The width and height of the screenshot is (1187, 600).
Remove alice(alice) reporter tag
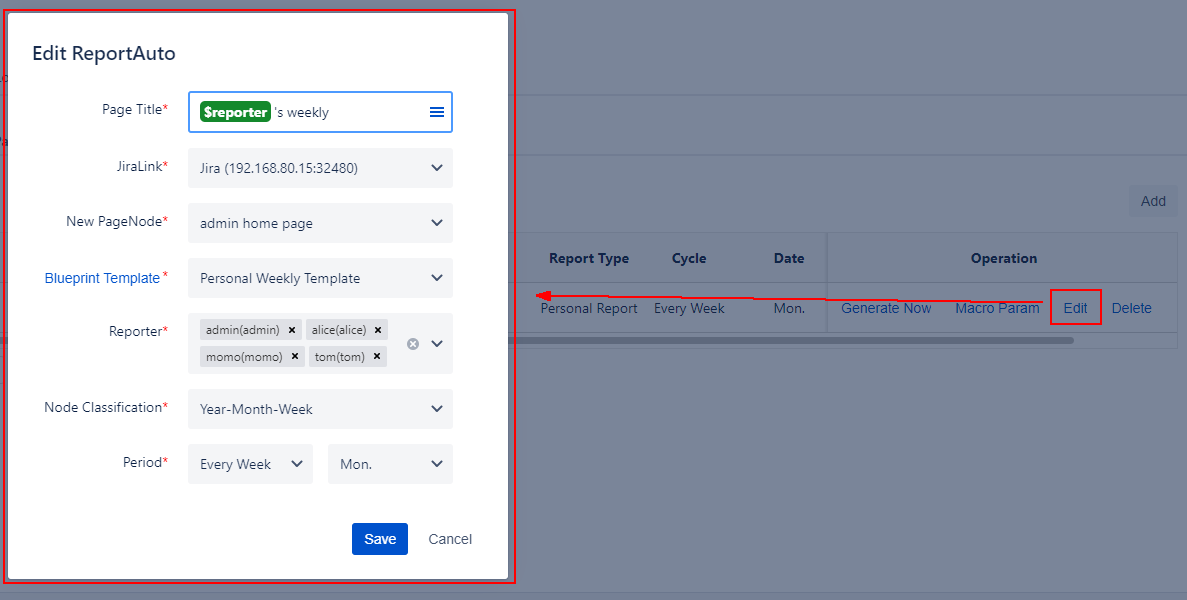coord(378,330)
